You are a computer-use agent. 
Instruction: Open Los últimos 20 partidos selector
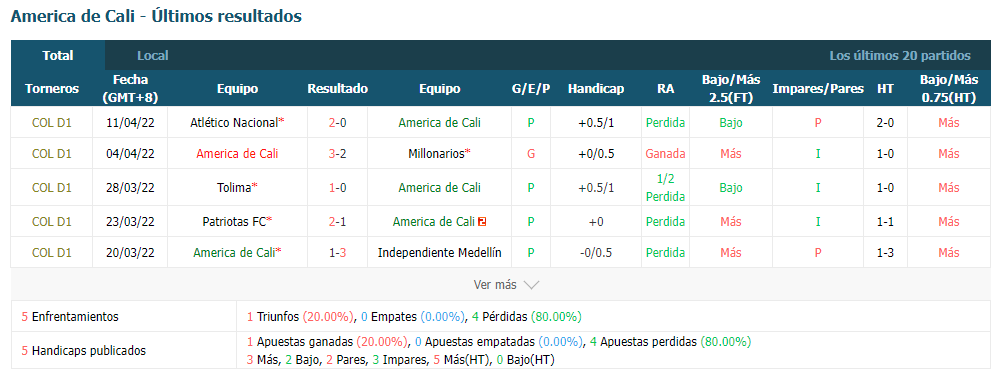coord(900,55)
